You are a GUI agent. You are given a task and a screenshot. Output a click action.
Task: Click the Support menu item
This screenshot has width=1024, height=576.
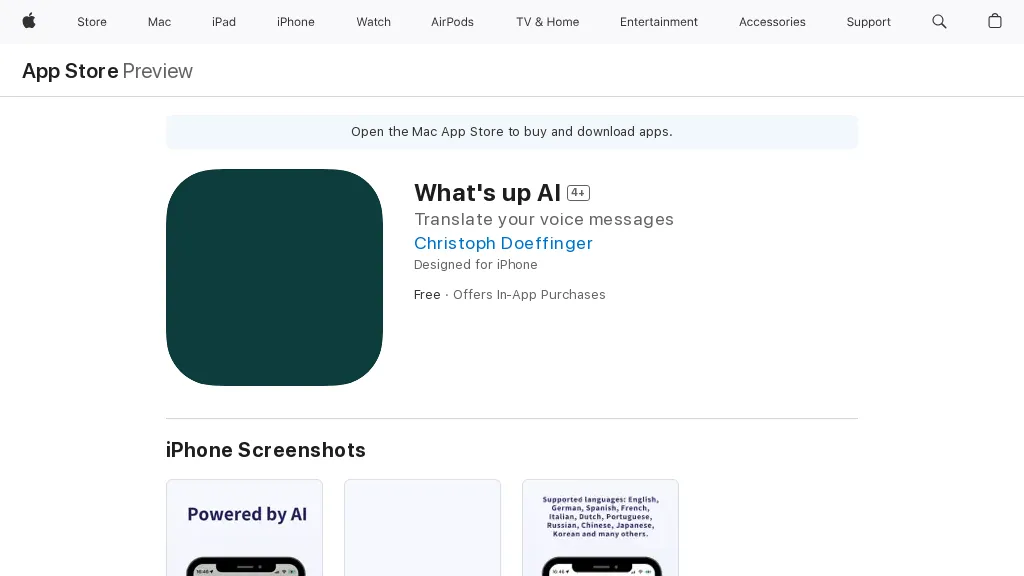pyautogui.click(x=868, y=21)
